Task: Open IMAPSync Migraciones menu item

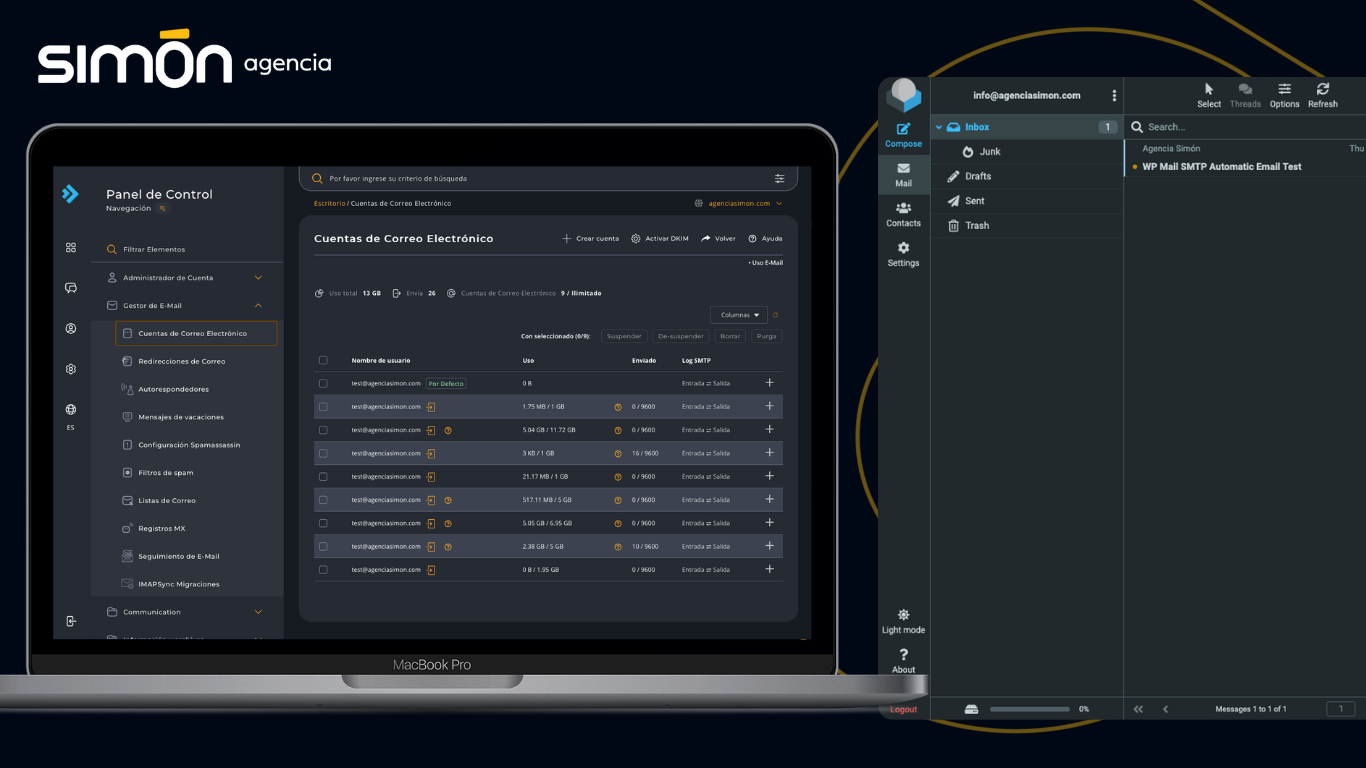Action: (179, 584)
